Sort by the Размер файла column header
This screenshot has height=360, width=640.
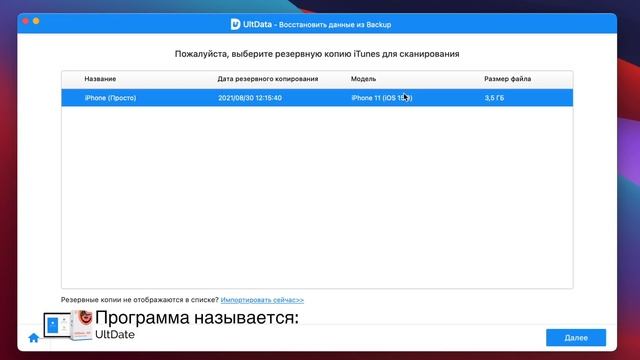point(507,79)
